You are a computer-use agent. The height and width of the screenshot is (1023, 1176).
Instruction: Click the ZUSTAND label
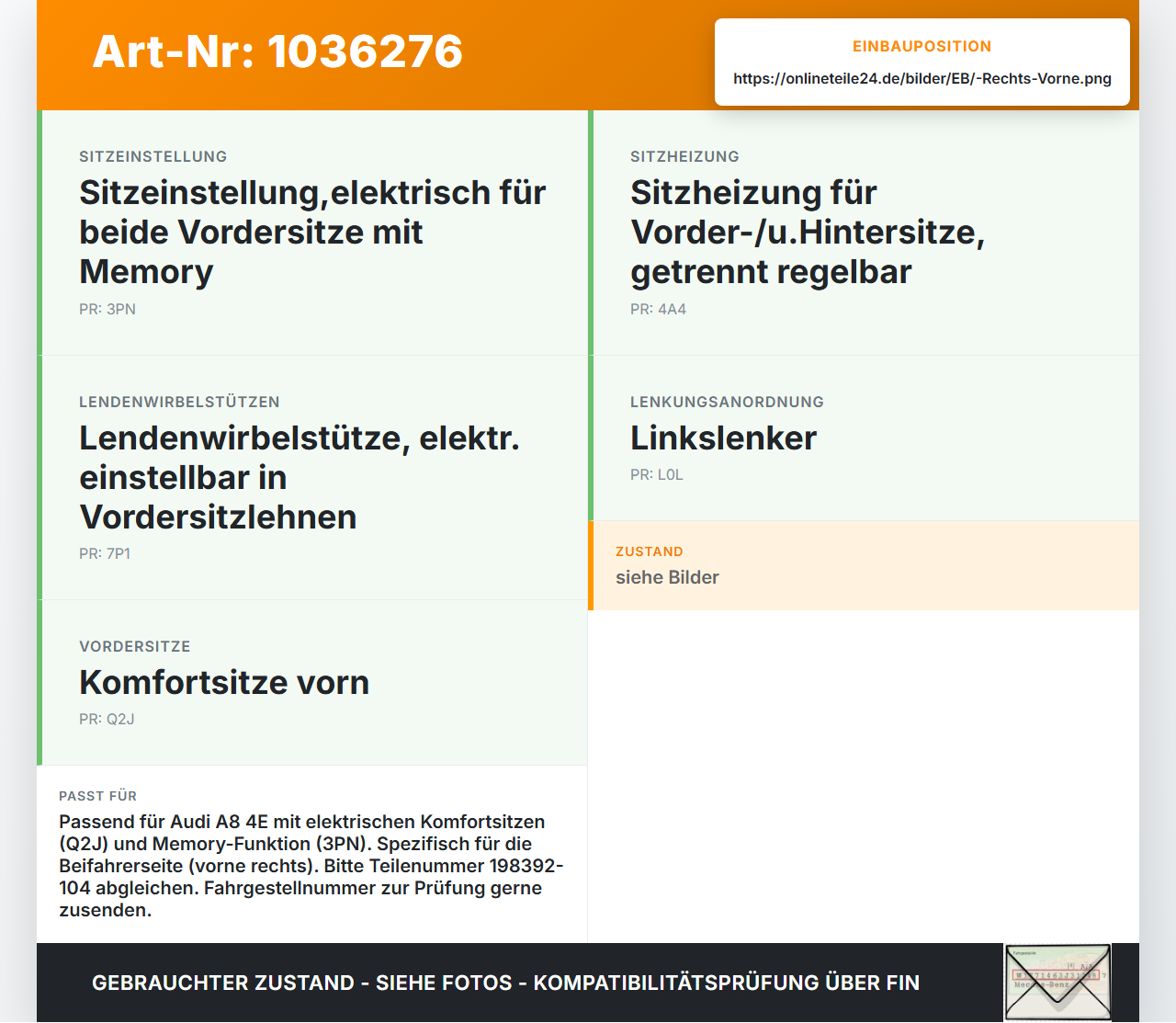pyautogui.click(x=650, y=551)
